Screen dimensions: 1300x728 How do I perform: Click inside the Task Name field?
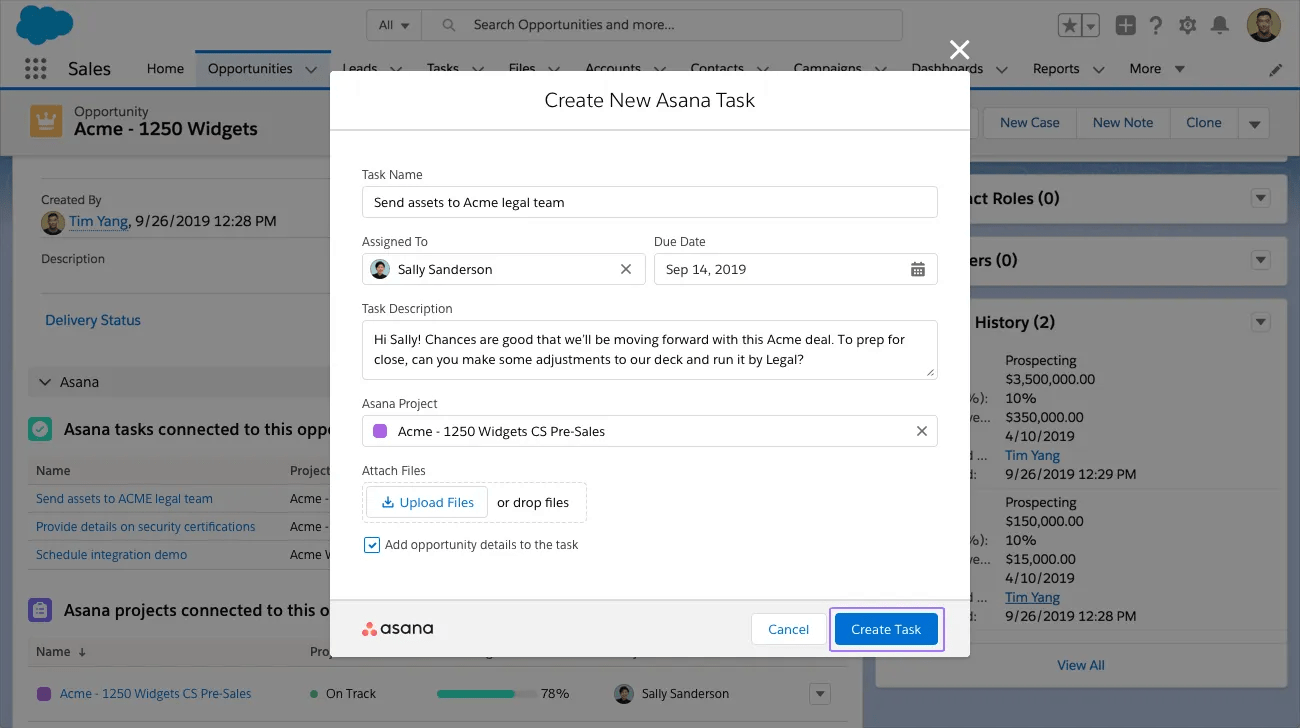[650, 201]
